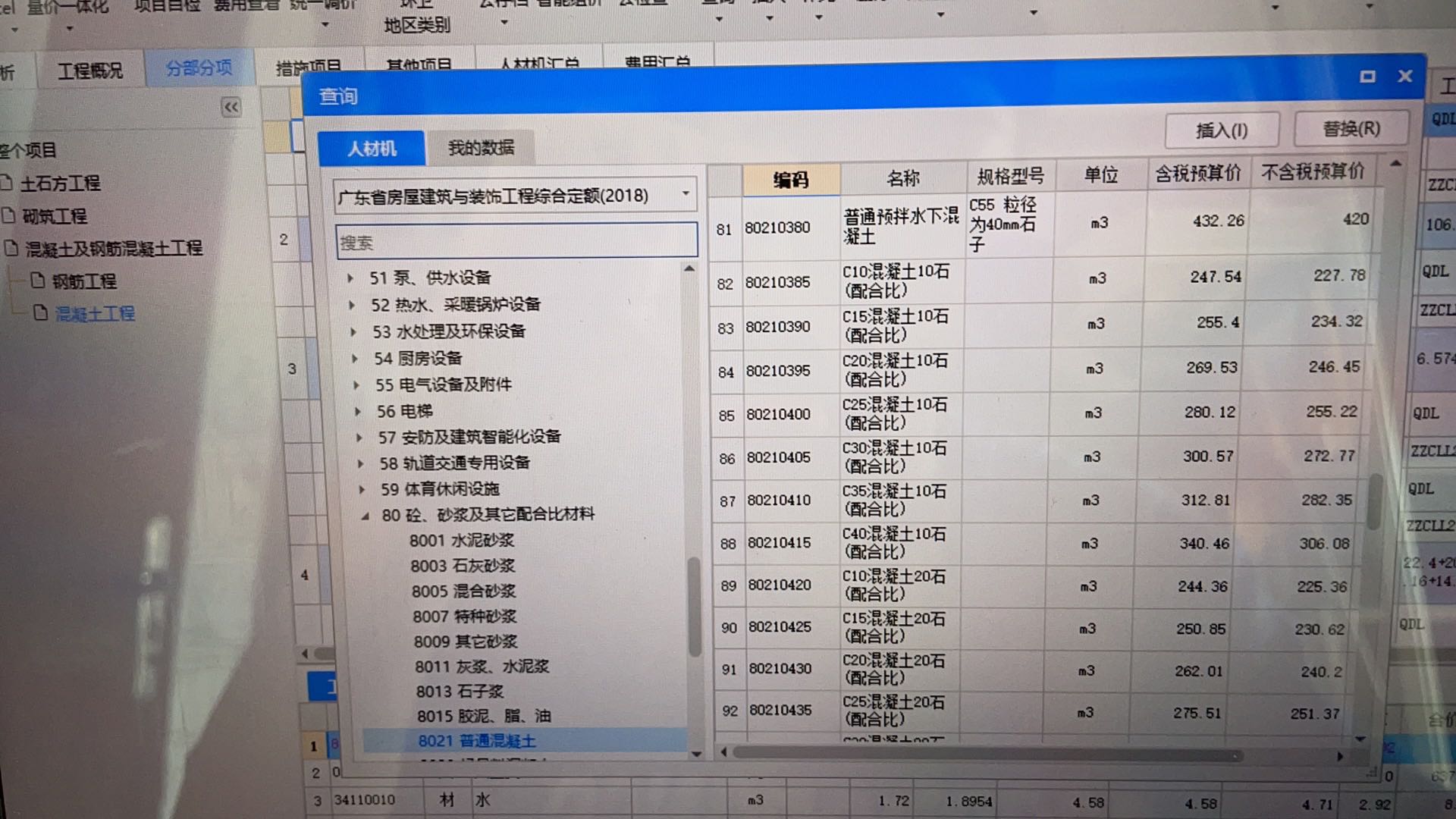
Task: Click scroll-down arrow of tree scrollbar
Action: point(696,755)
